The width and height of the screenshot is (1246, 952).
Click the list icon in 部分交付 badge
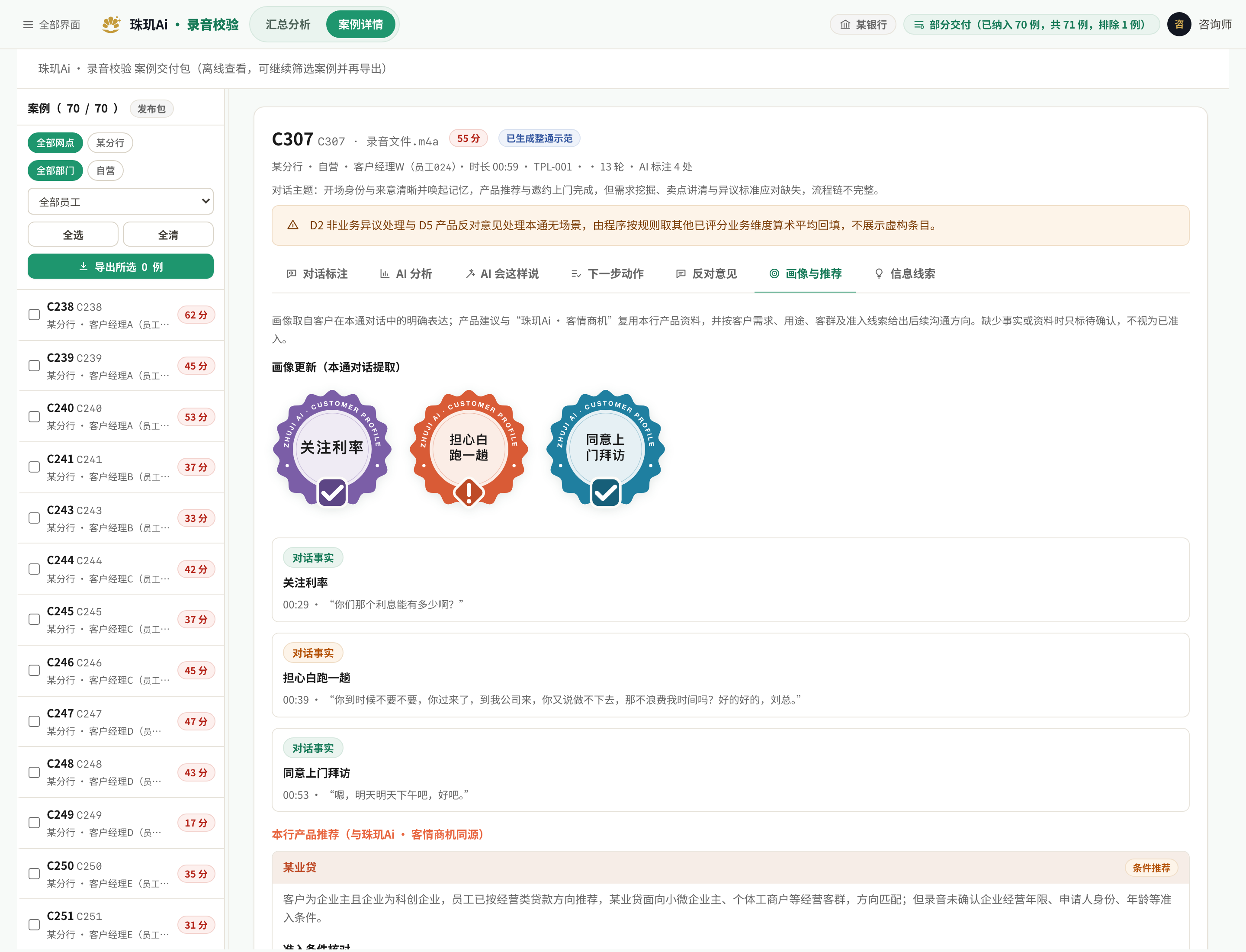(x=918, y=25)
